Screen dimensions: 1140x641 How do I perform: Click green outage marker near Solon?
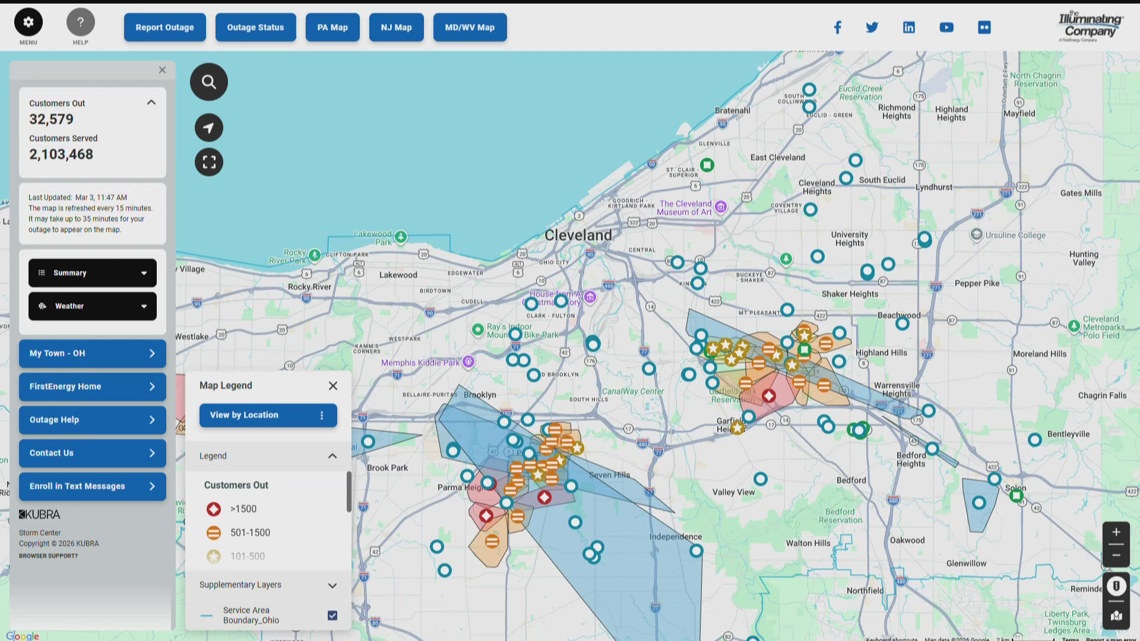pos(1016,496)
